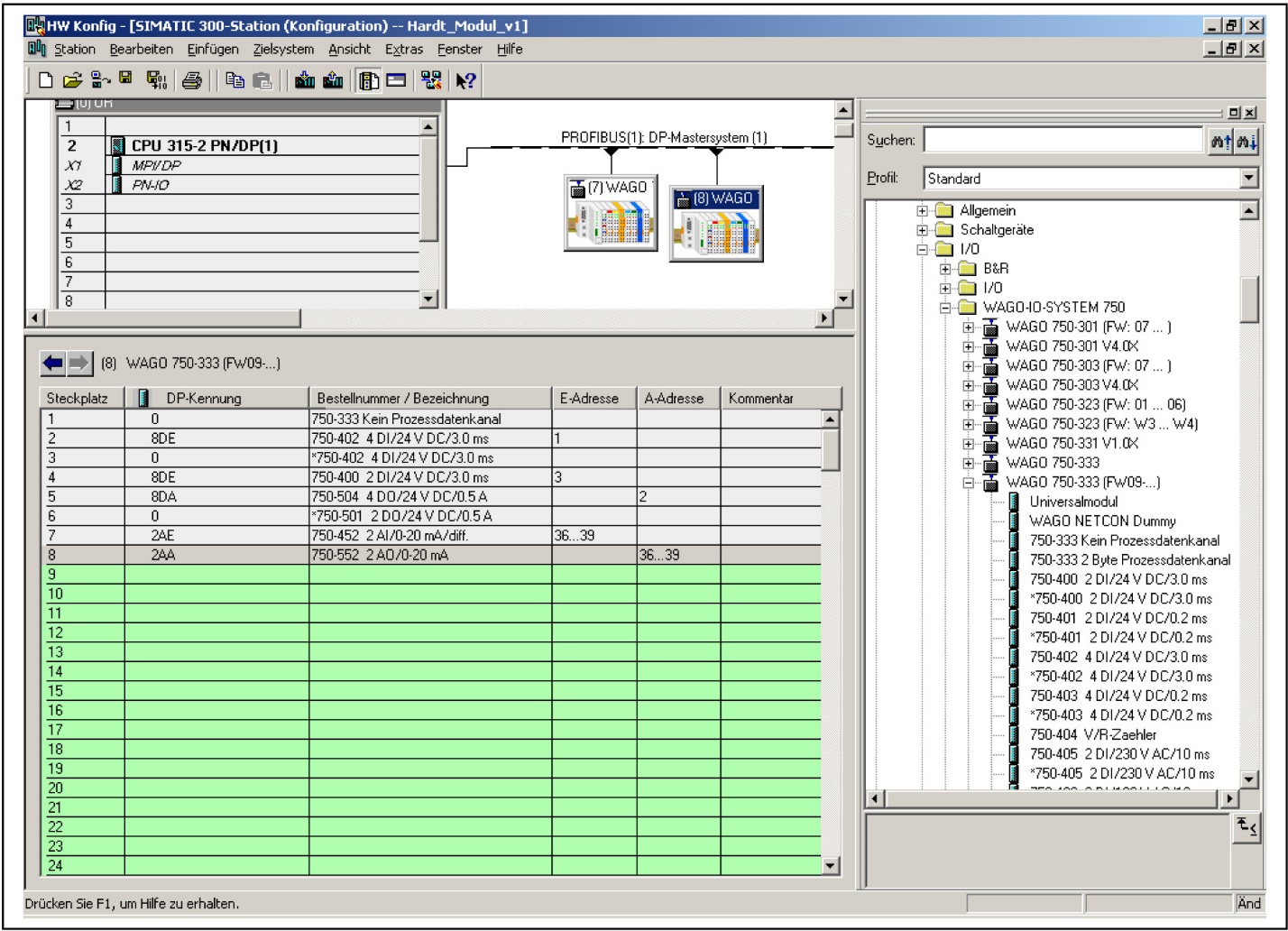Click the blue back arrow button
Viewport: 1288px width, 931px height.
click(53, 364)
